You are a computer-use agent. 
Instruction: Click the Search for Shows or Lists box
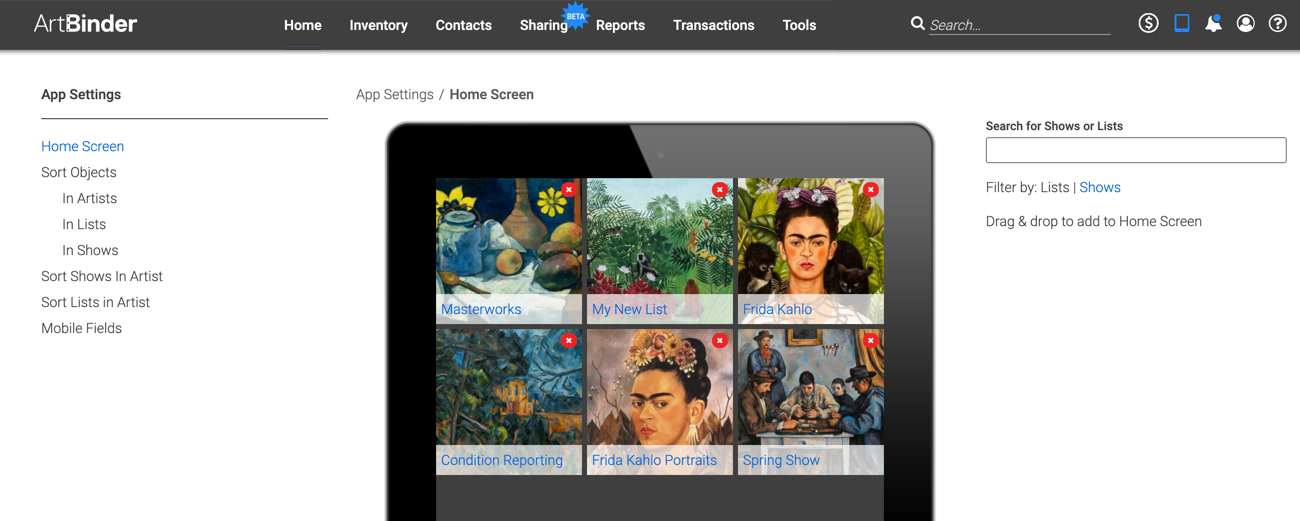coord(1136,150)
